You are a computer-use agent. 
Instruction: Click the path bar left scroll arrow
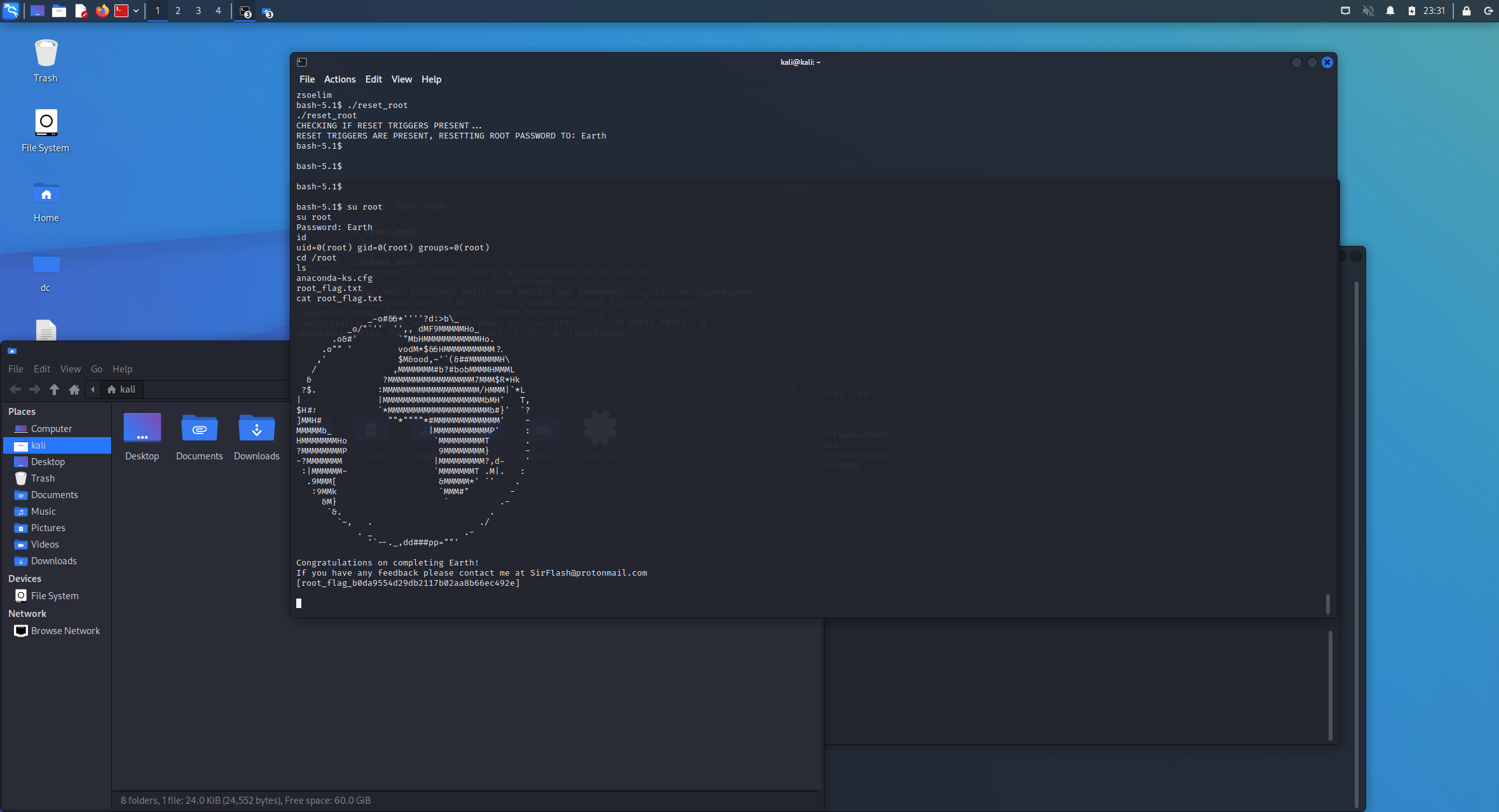[93, 389]
